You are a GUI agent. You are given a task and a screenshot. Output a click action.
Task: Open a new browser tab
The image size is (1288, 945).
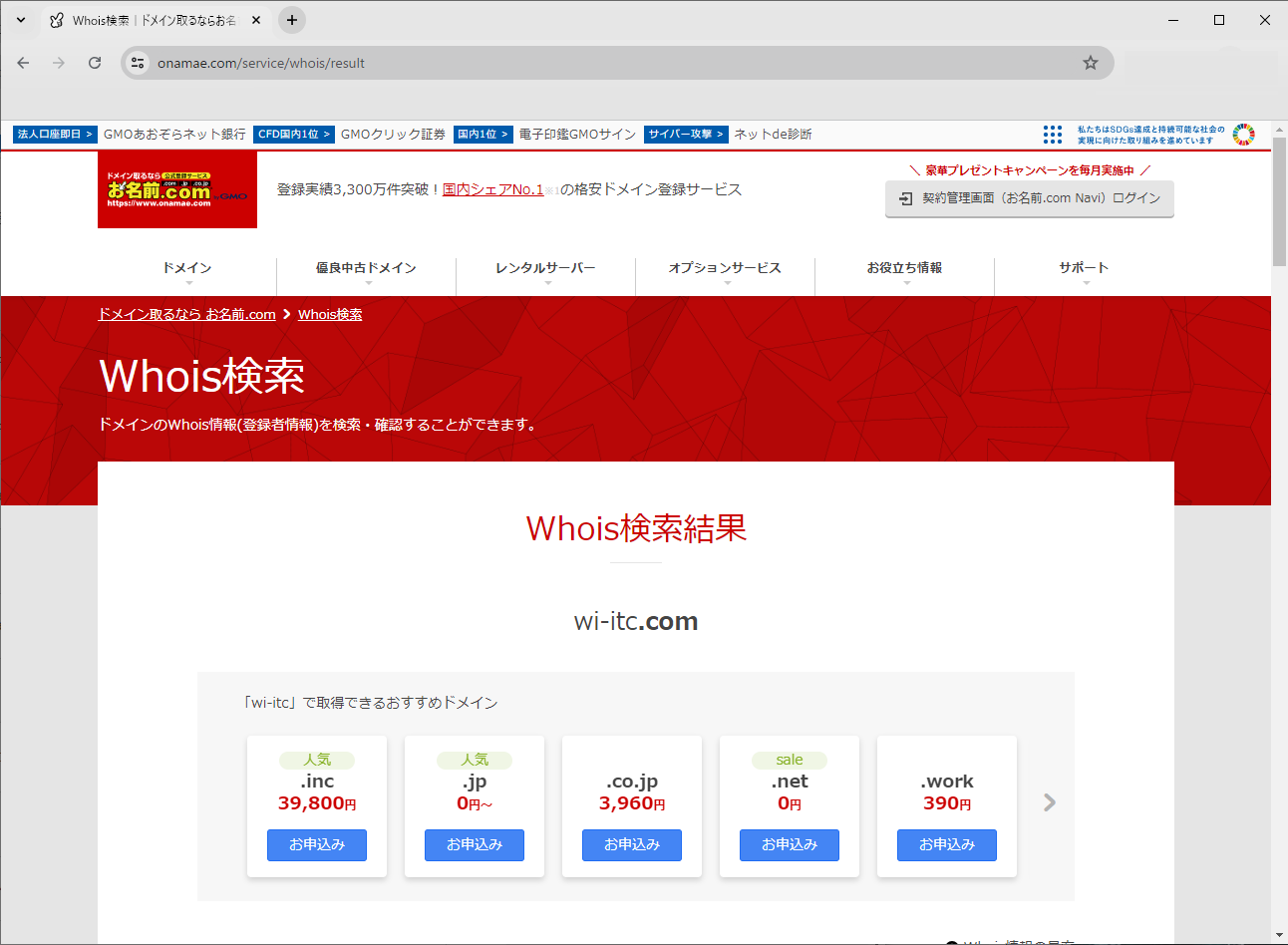[x=292, y=20]
